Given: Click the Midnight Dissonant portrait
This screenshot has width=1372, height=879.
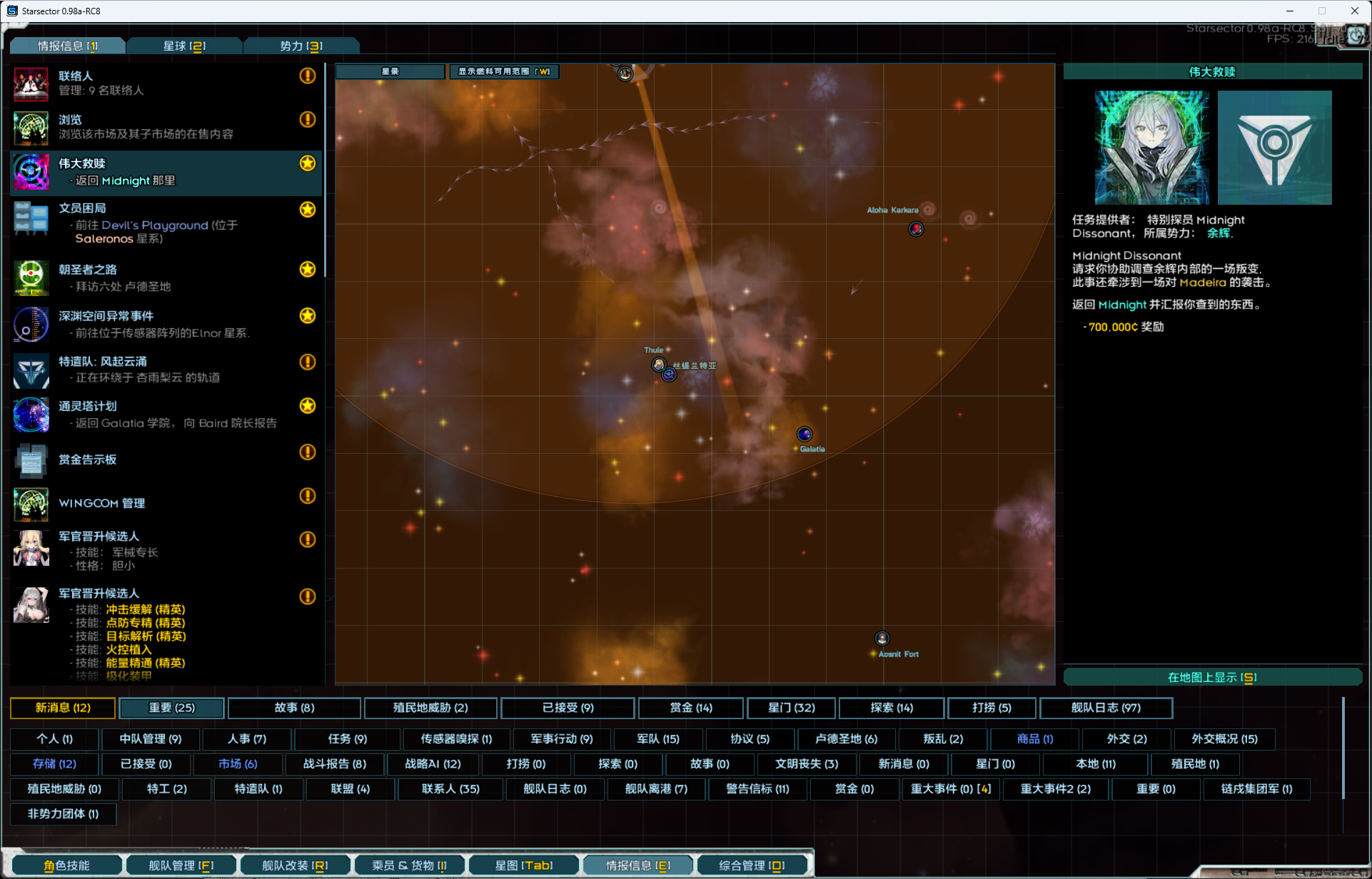Looking at the screenshot, I should point(1151,148).
